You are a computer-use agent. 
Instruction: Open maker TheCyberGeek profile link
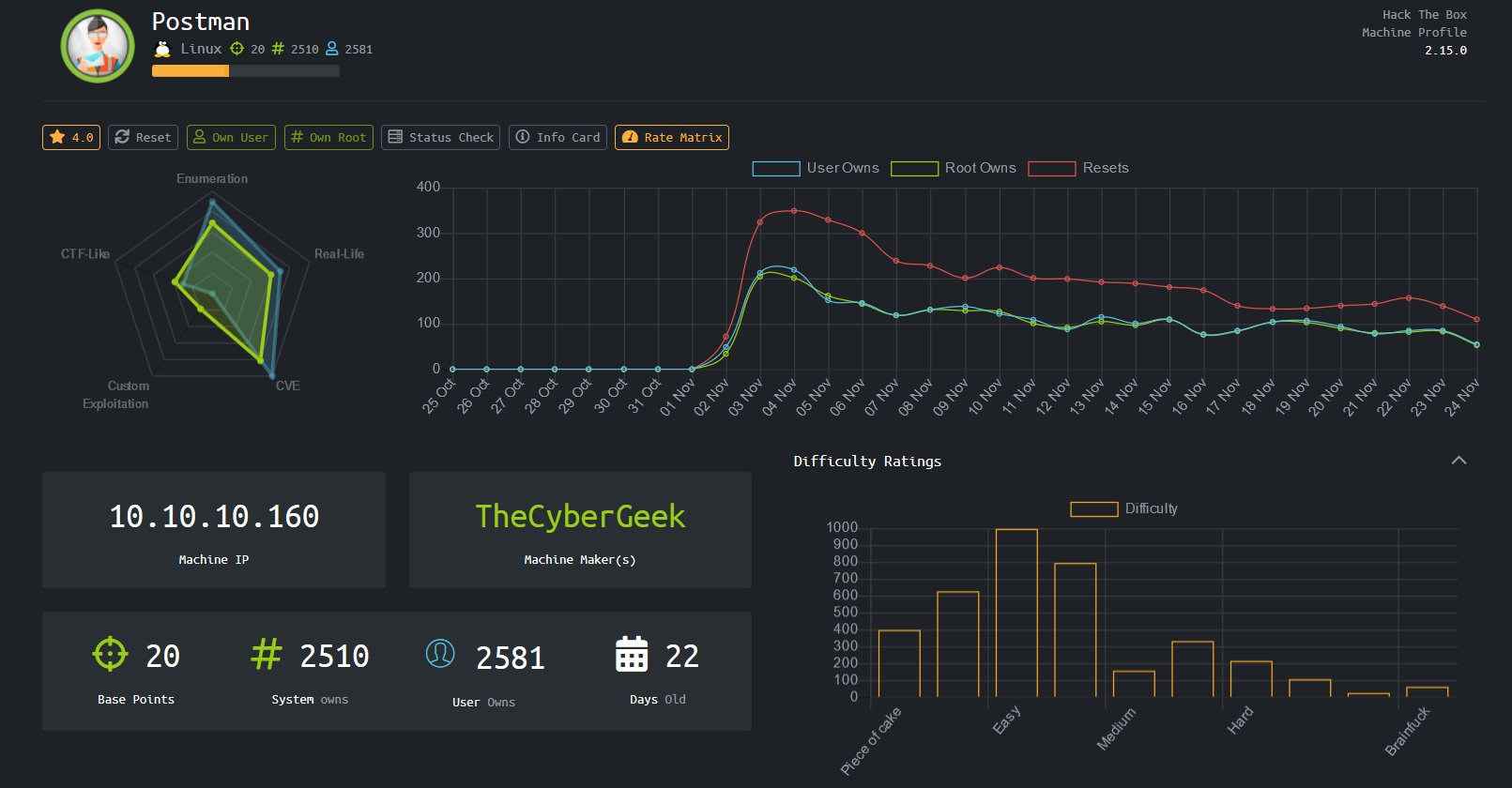[580, 517]
